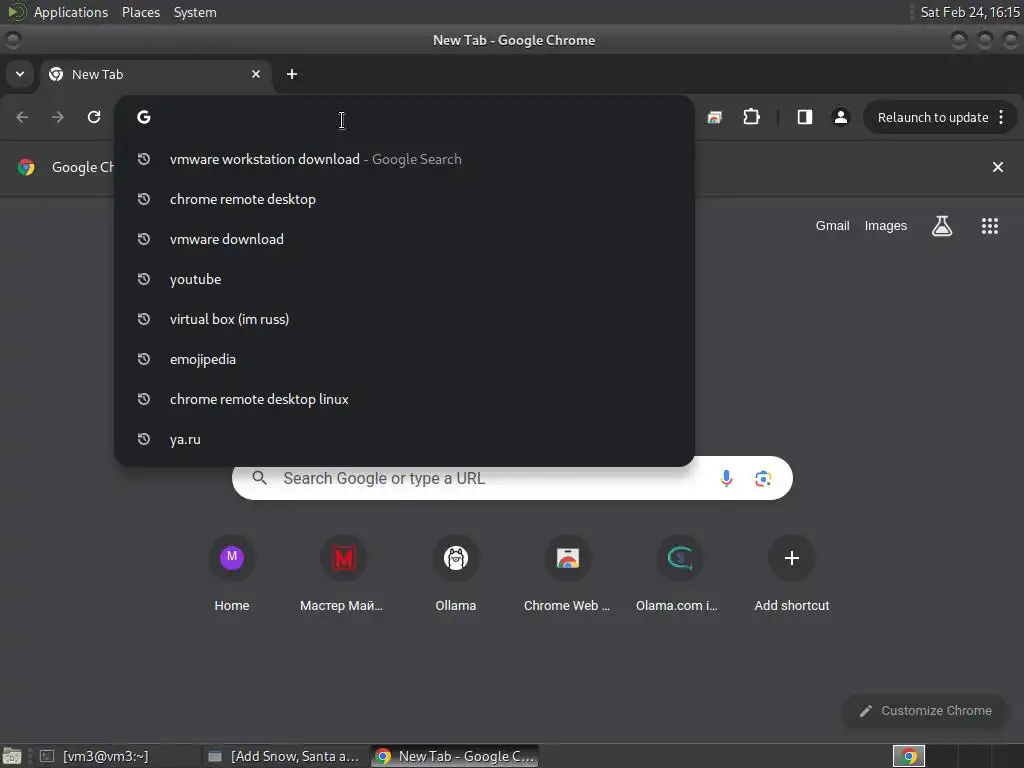Image resolution: width=1024 pixels, height=768 pixels.
Task: Click the show desktop icon in the bottom panel
Action: (12, 756)
